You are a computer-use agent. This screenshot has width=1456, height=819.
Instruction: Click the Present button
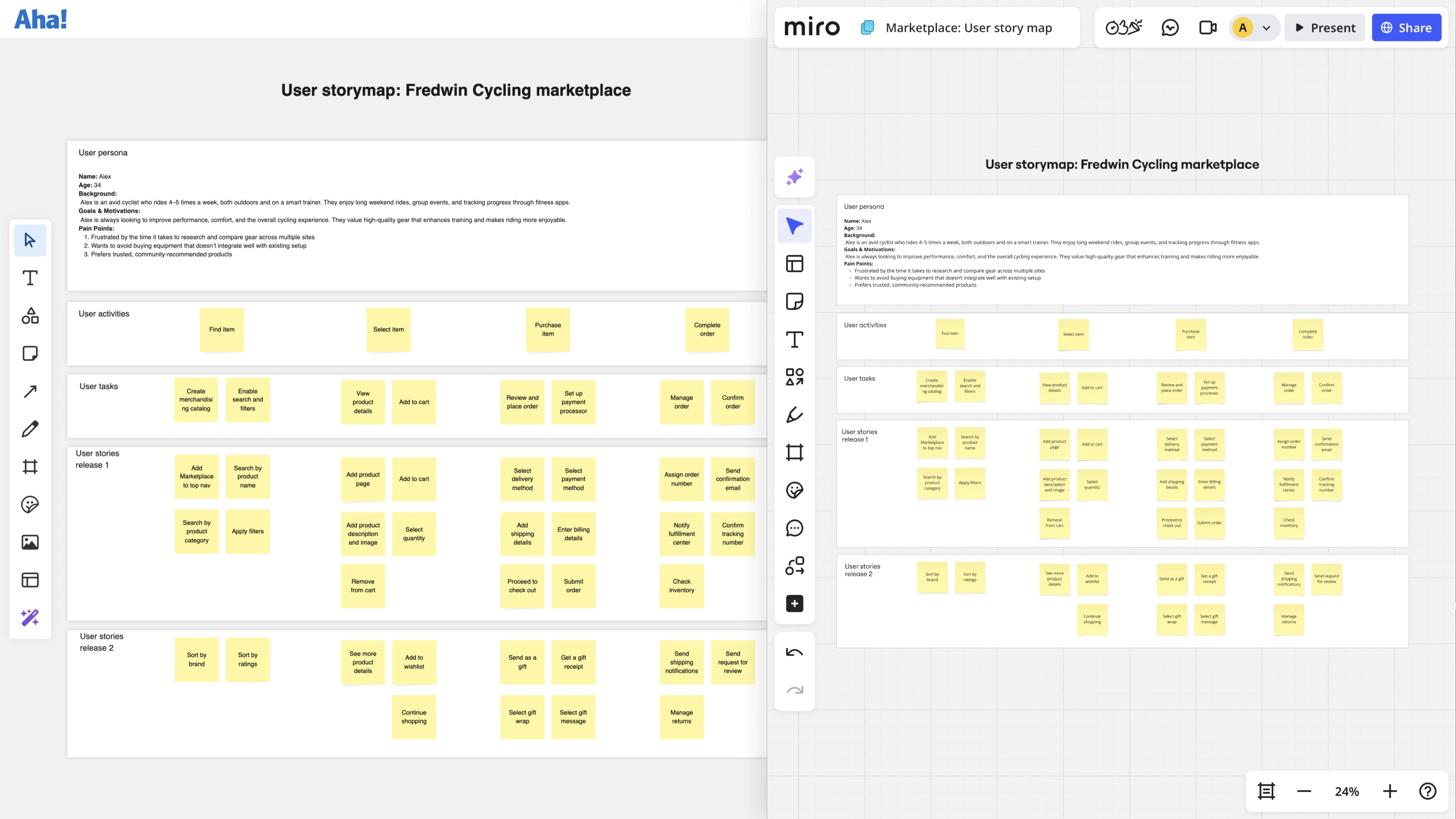pyautogui.click(x=1324, y=28)
